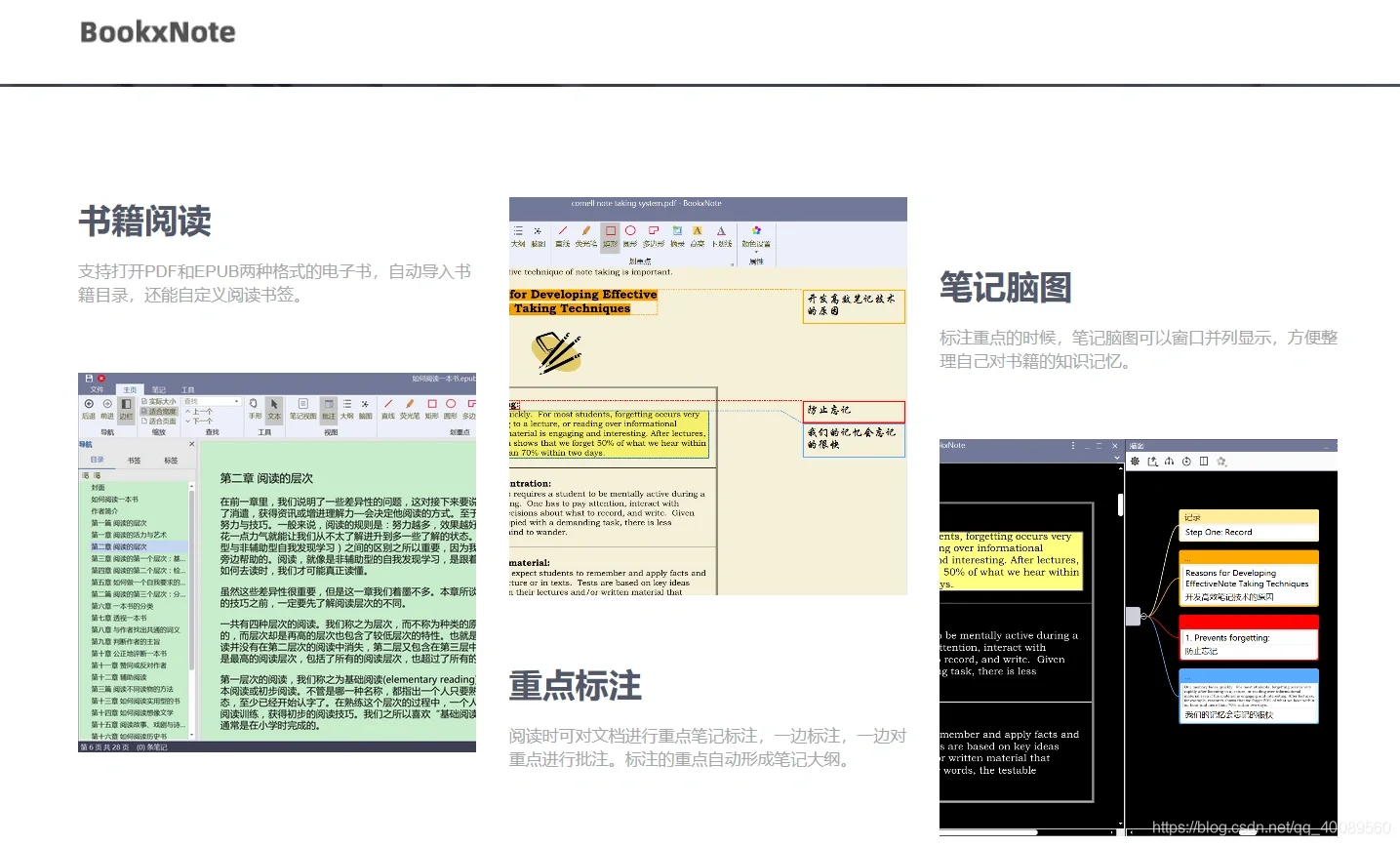The height and width of the screenshot is (846, 1400).
Task: Click the BookxNote logo at page top
Action: (157, 32)
